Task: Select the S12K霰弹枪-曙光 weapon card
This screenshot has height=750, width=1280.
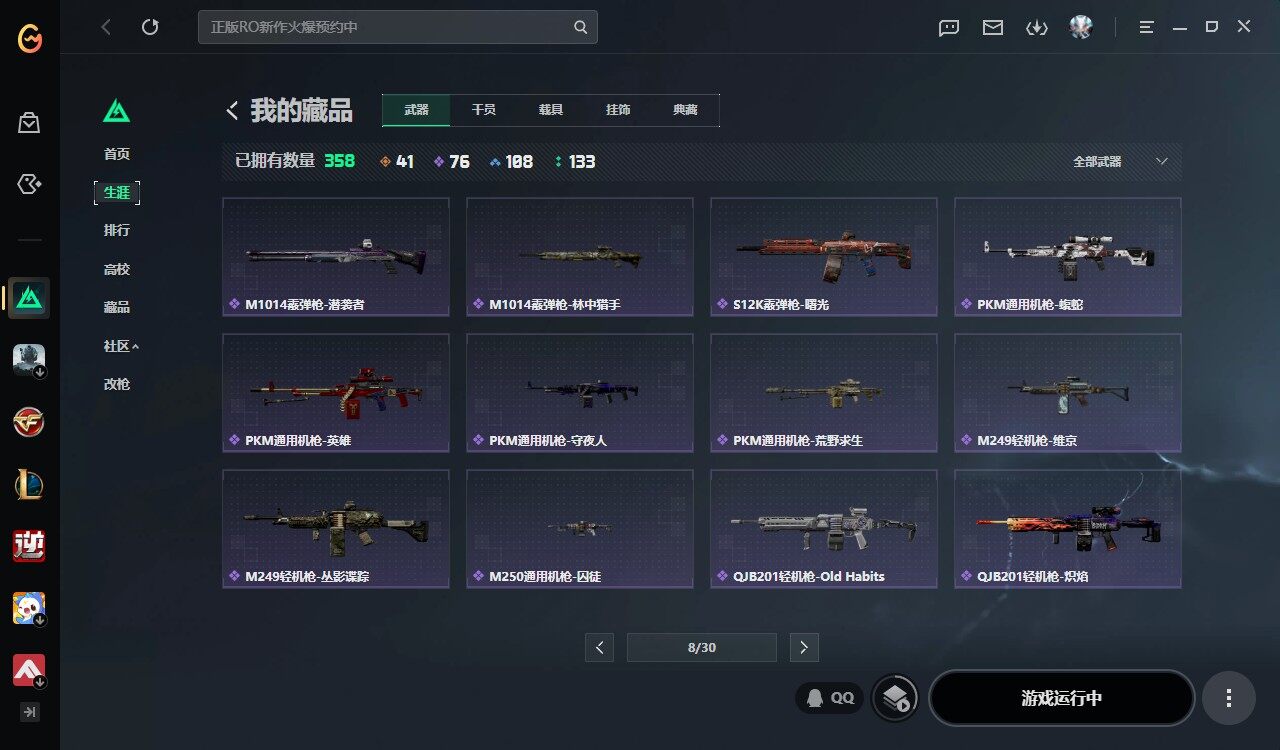Action: click(x=824, y=257)
